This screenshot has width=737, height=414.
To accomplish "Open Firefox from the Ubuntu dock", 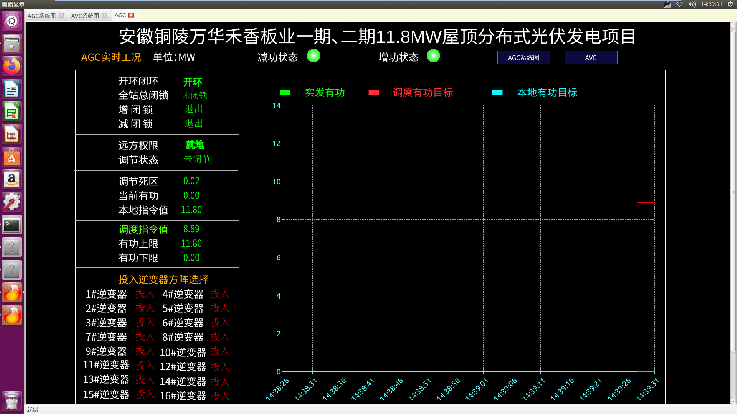I will 12,66.
